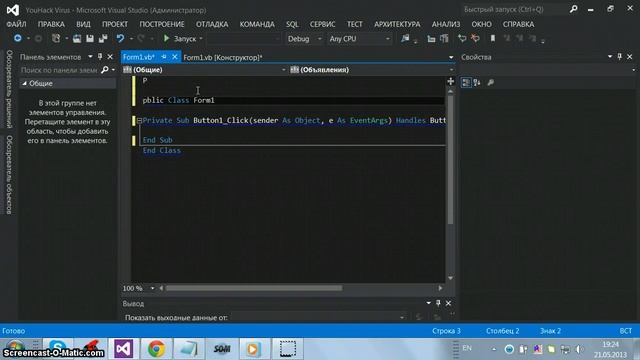Click the property pages wrench icon
Screen dimensions: 640x360
491,82
